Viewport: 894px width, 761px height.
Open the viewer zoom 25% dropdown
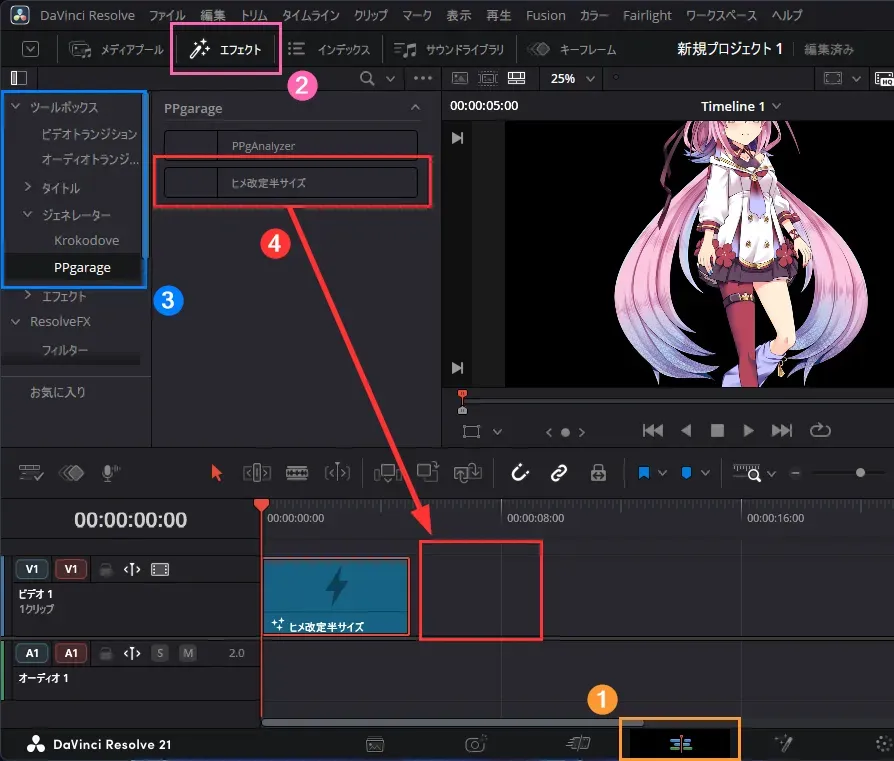tap(572, 79)
